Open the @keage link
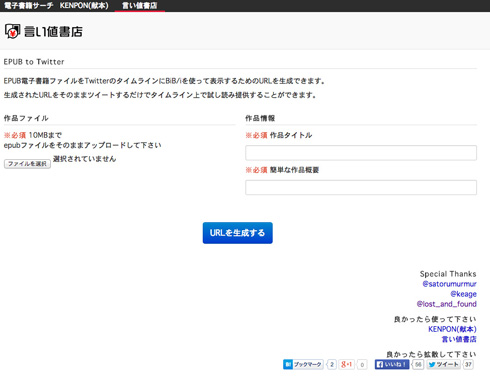Viewport: 490px width, 382px height. [463, 294]
